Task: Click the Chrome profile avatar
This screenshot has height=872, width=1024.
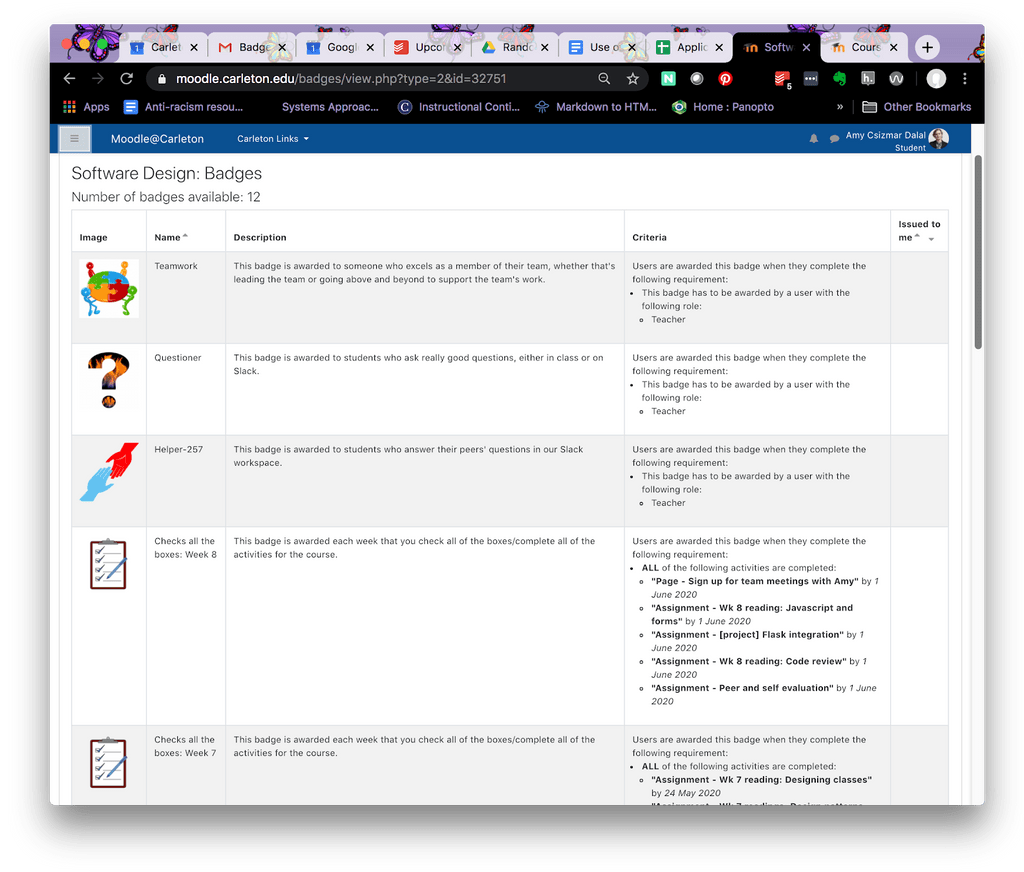Action: pos(936,78)
